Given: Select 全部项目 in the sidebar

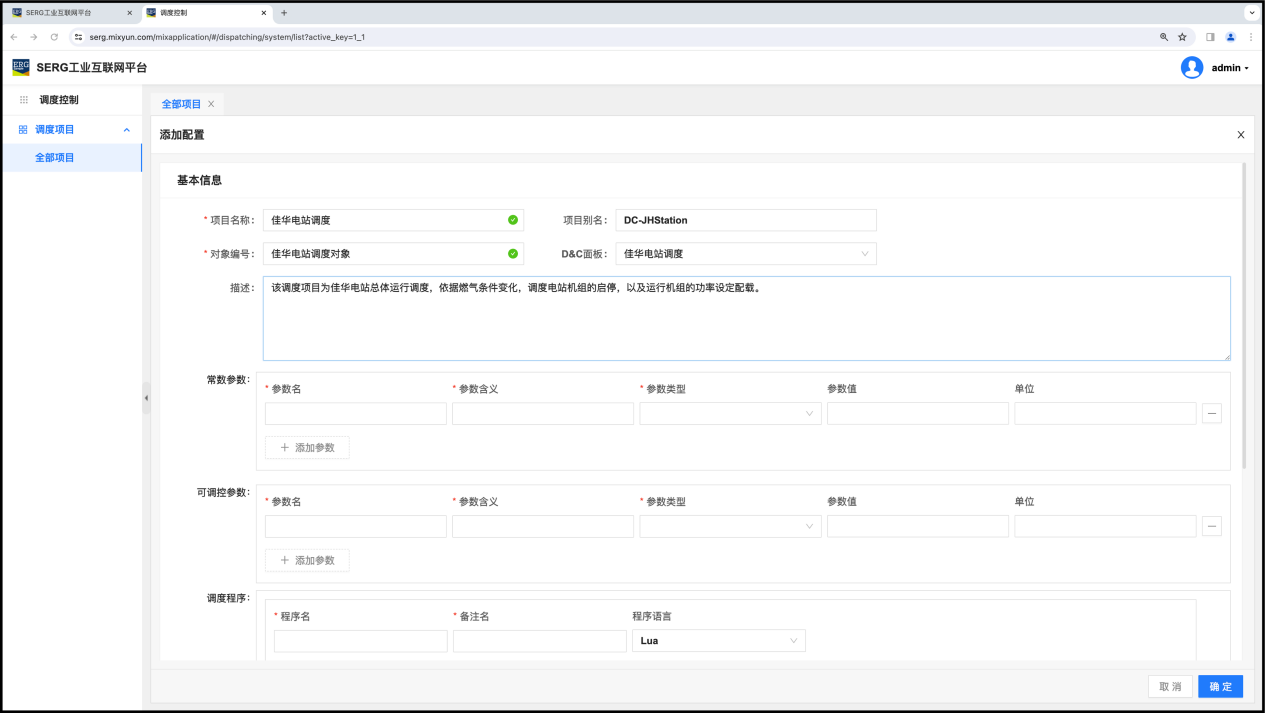Looking at the screenshot, I should coord(55,158).
